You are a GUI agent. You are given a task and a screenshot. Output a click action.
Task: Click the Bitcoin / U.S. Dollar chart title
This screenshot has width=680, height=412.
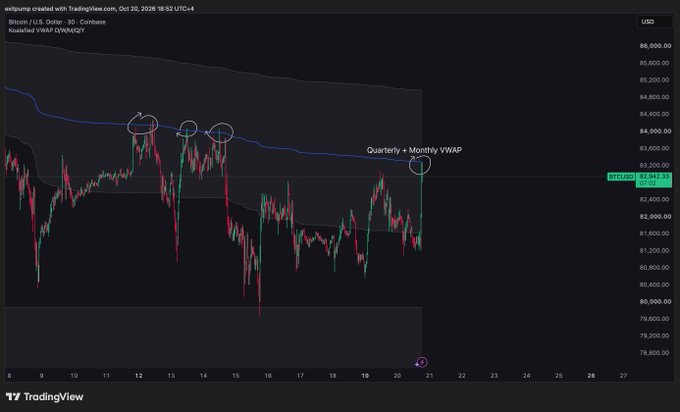[x=57, y=22]
